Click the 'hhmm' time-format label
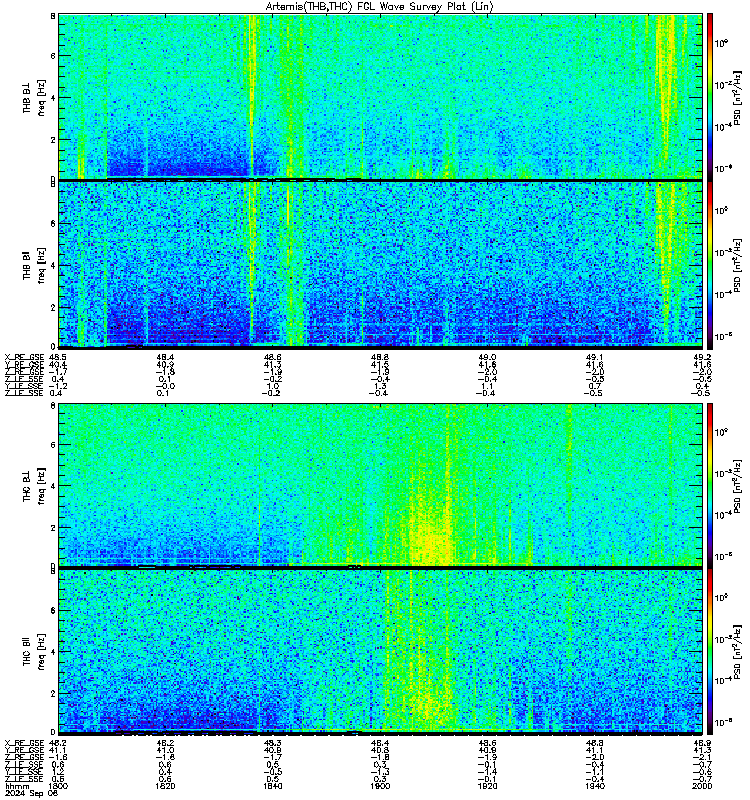 click(17, 786)
